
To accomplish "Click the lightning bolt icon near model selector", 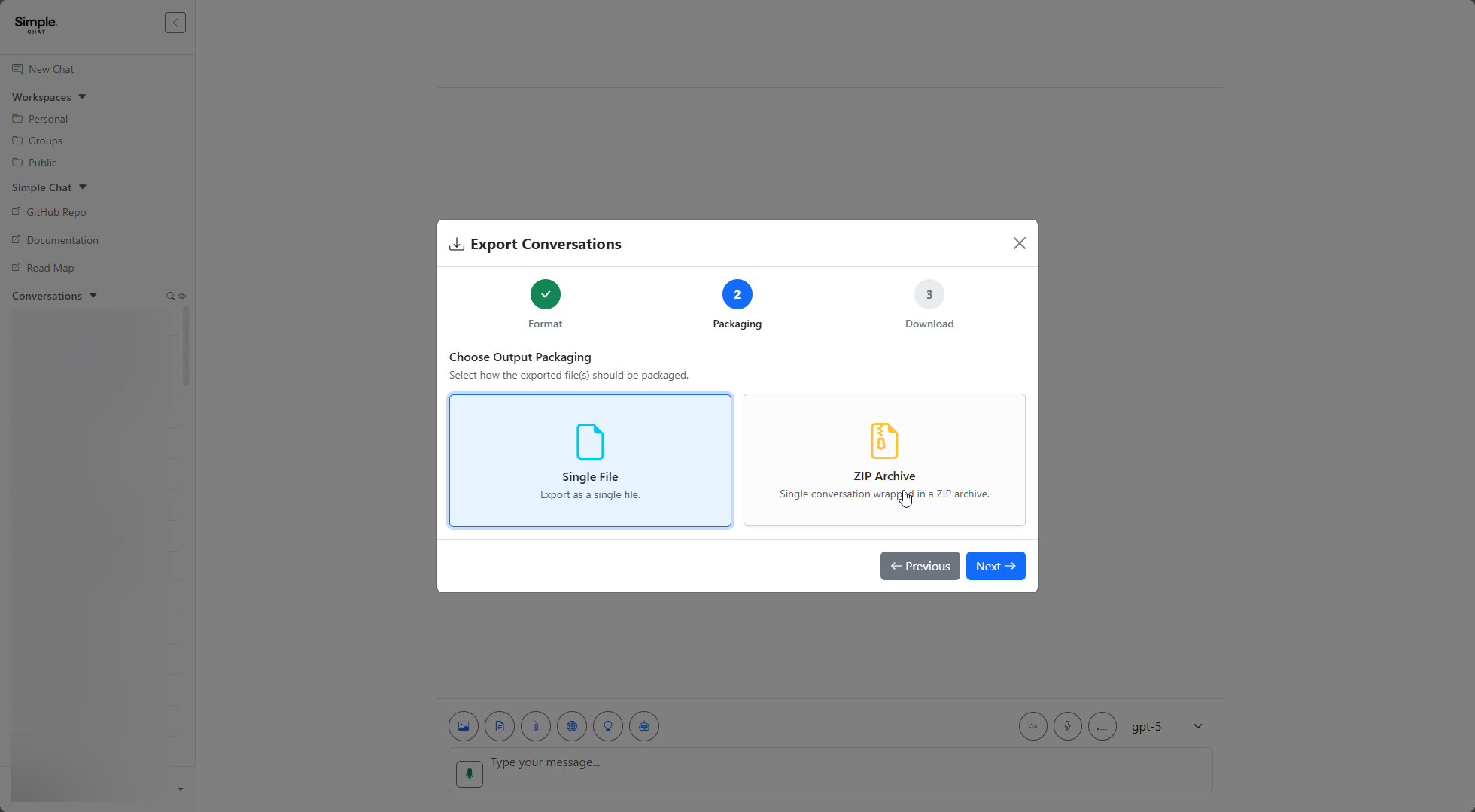I will 1067,726.
